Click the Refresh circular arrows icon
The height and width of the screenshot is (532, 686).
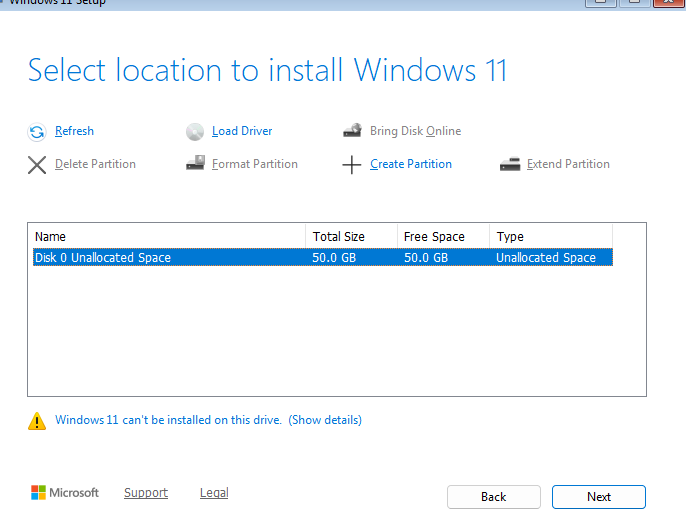point(37,132)
